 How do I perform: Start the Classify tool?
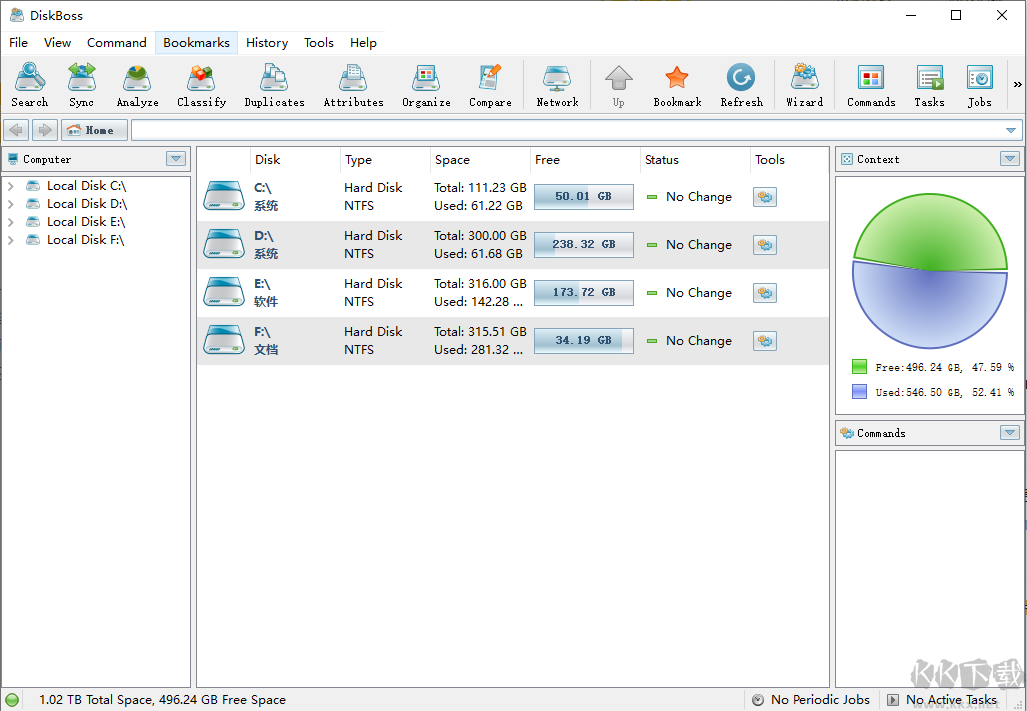201,85
